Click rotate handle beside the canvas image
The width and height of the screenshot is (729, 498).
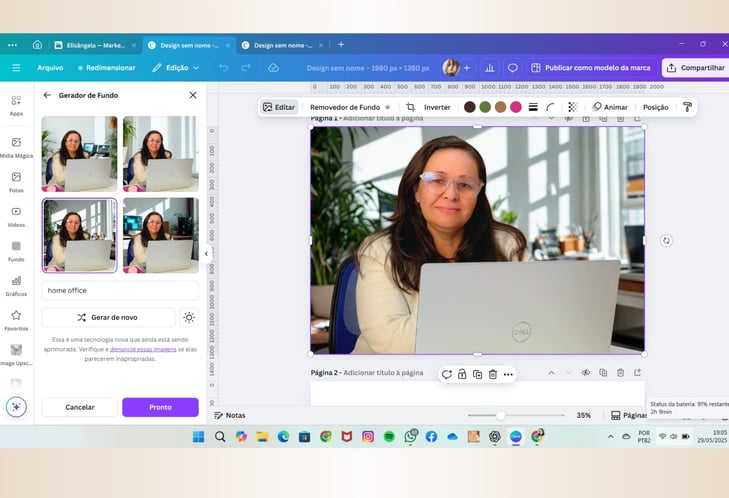666,240
